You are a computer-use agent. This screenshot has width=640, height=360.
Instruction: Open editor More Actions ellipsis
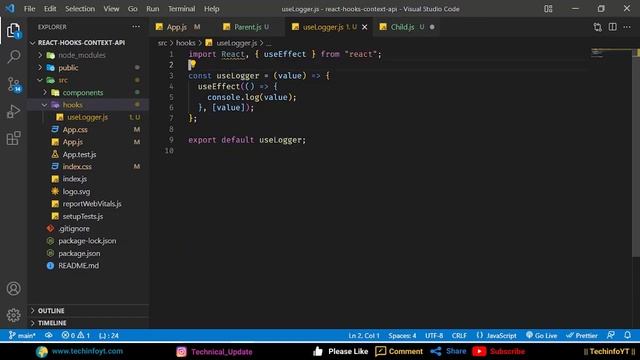[x=627, y=27]
